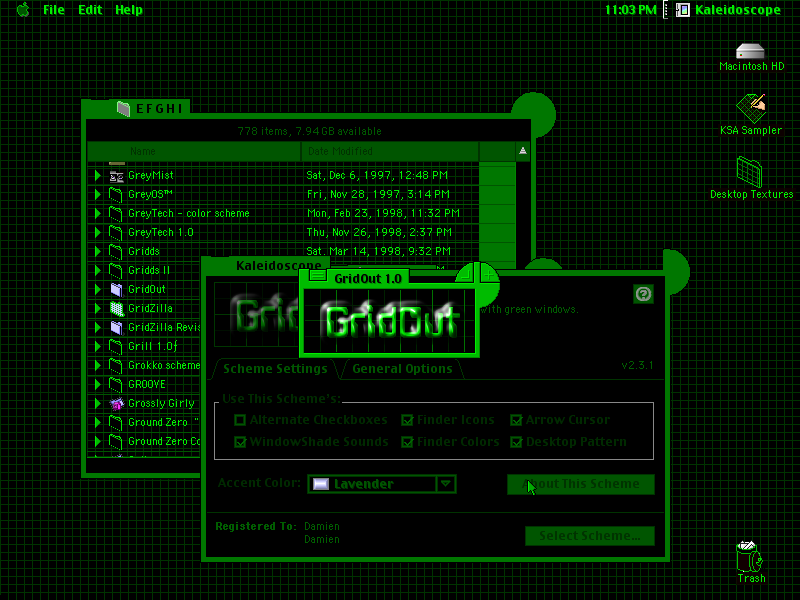Select the Gridds folder icon
This screenshot has height=600, width=800.
pyautogui.click(x=116, y=252)
